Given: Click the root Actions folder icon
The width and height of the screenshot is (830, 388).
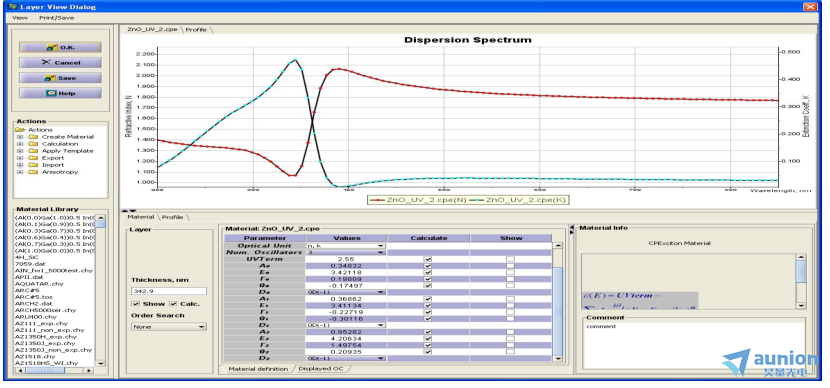Looking at the screenshot, I should pyautogui.click(x=20, y=130).
